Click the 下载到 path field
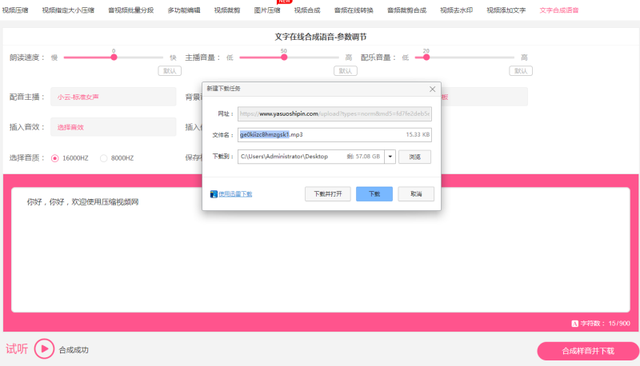 pos(311,157)
